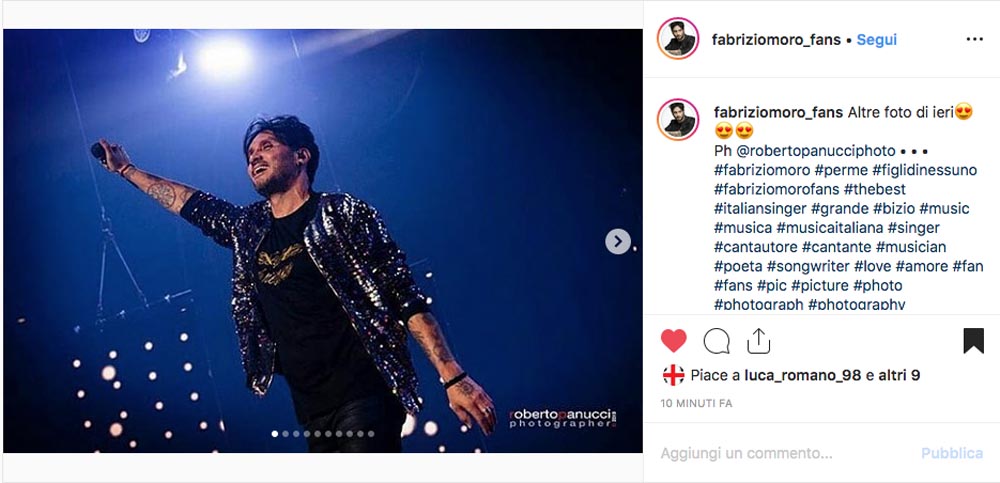Open the three-dot more options menu
Image resolution: width=1000 pixels, height=483 pixels.
(974, 40)
